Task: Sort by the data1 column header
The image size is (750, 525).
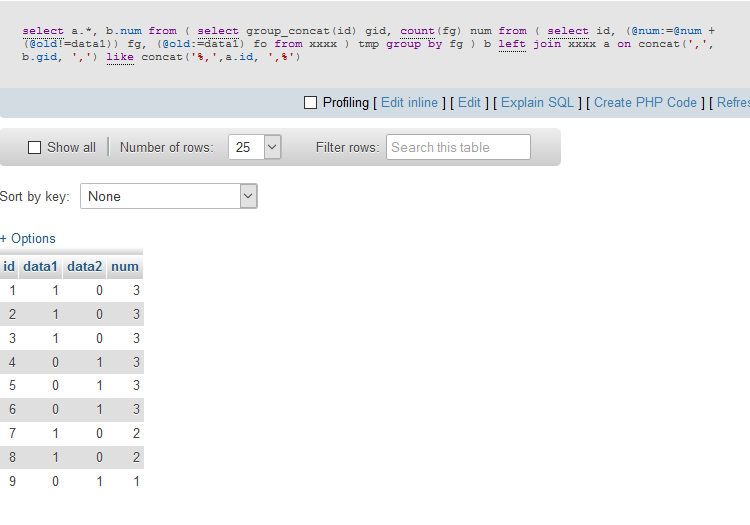Action: click(41, 267)
